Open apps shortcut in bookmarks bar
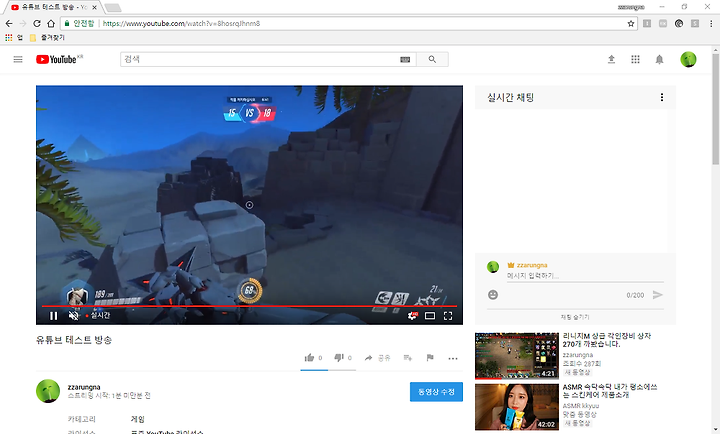The image size is (720, 434). click(x=14, y=38)
